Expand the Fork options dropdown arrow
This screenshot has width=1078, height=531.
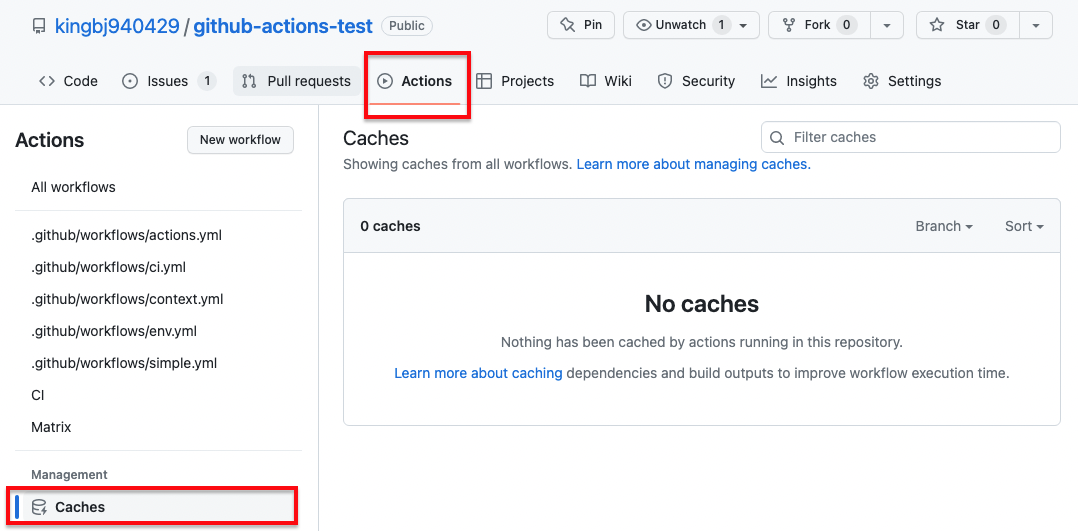888,25
